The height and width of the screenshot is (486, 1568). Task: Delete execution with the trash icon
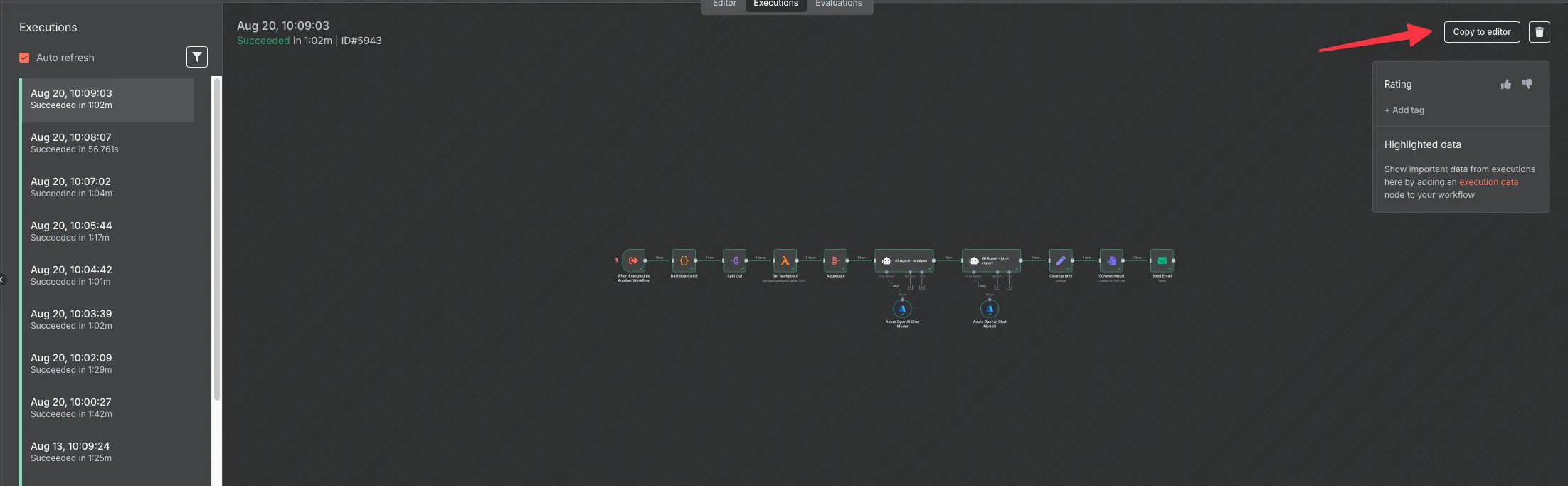click(1539, 32)
